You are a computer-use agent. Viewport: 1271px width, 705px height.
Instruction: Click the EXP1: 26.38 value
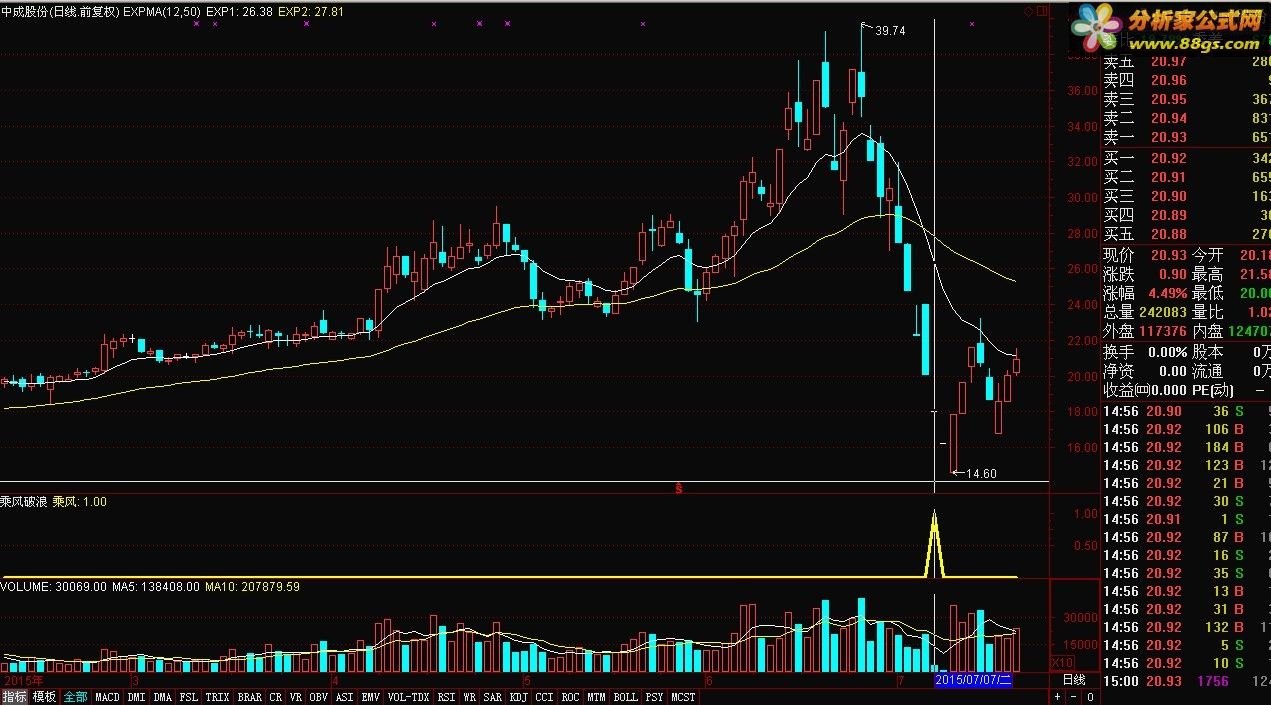coord(238,12)
